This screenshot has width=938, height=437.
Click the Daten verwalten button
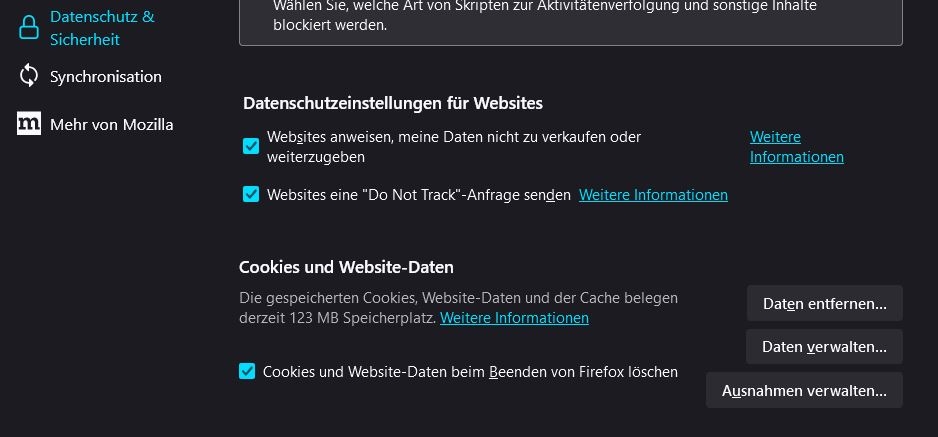pos(824,347)
